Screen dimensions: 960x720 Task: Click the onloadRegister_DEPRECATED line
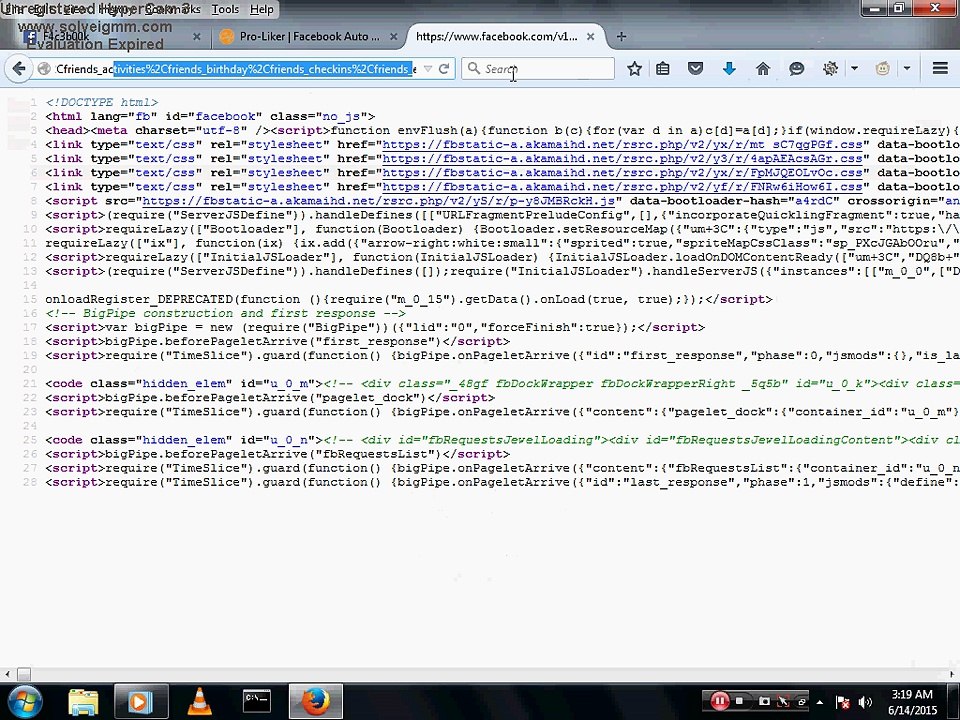pyautogui.click(x=409, y=300)
